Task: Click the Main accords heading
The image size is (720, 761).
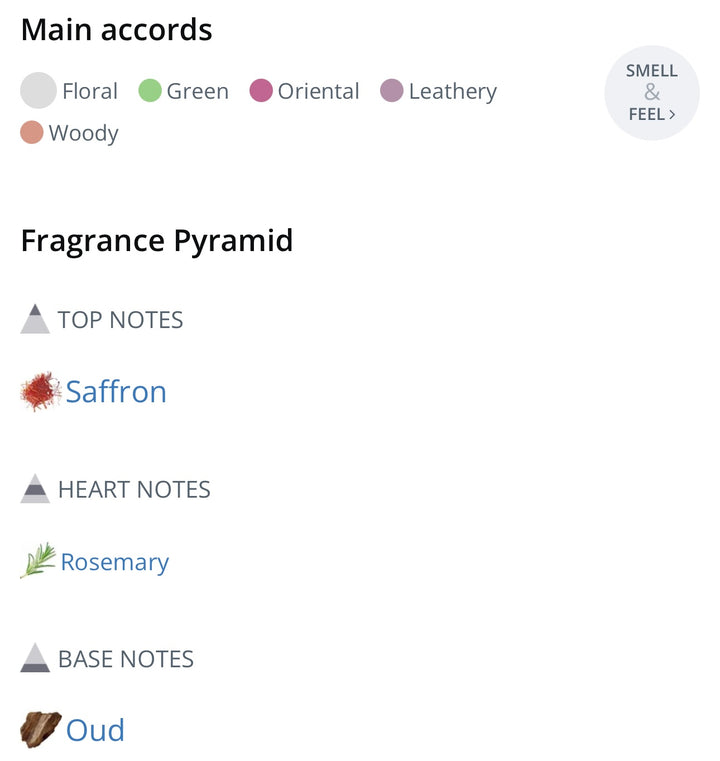Action: pos(116,30)
